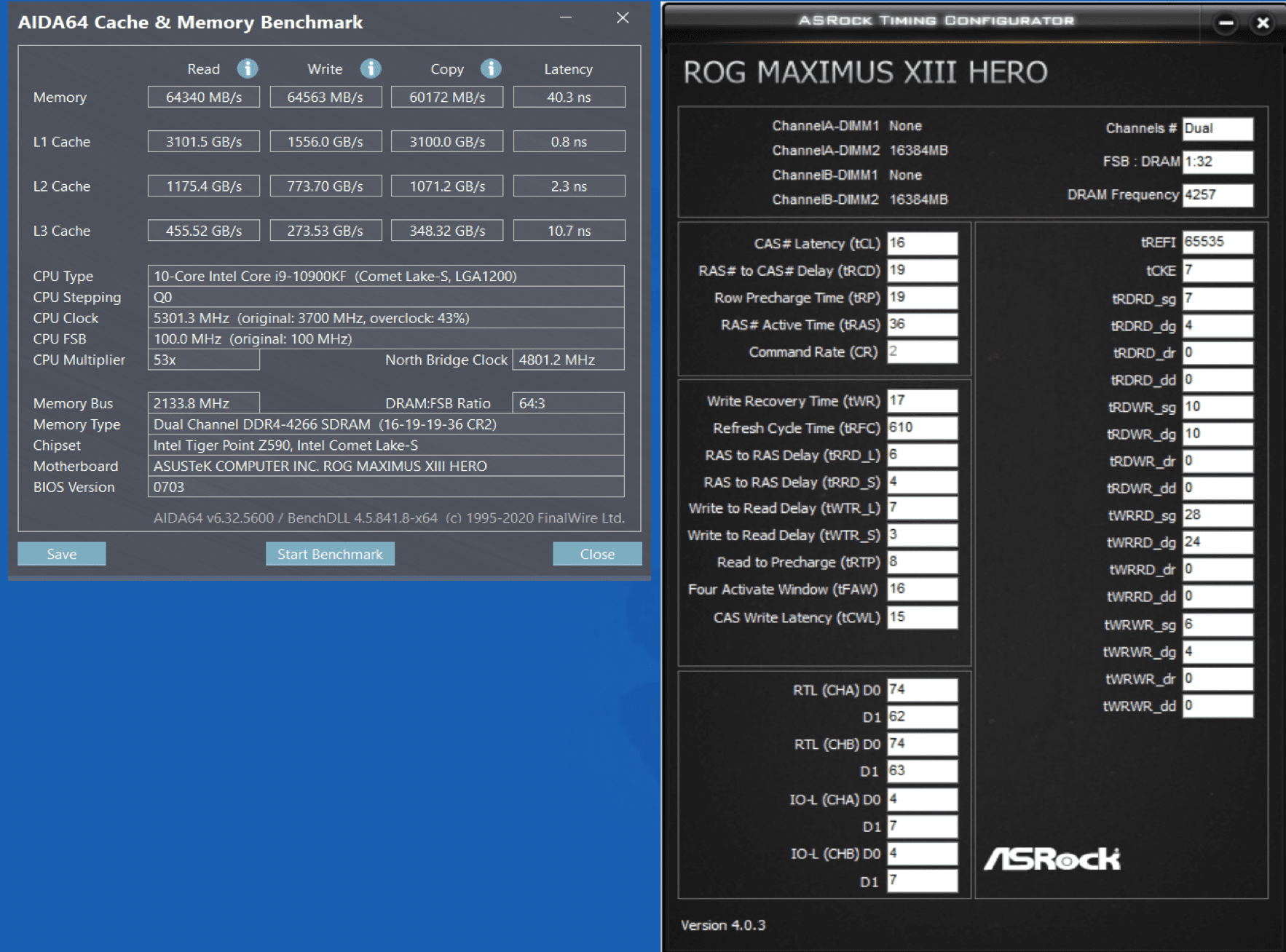Viewport: 1286px width, 952px height.
Task: Click the CPU Clock 5301.3 MHz field
Action: [386, 318]
